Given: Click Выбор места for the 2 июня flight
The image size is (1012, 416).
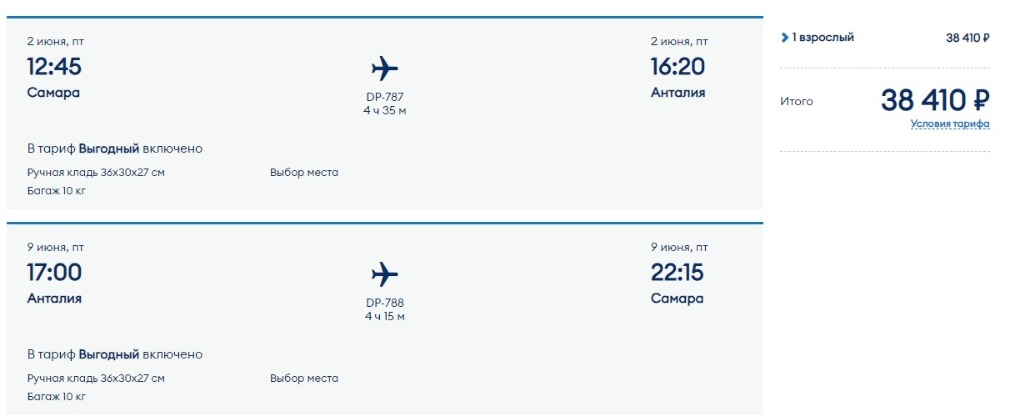Looking at the screenshot, I should click(x=304, y=172).
